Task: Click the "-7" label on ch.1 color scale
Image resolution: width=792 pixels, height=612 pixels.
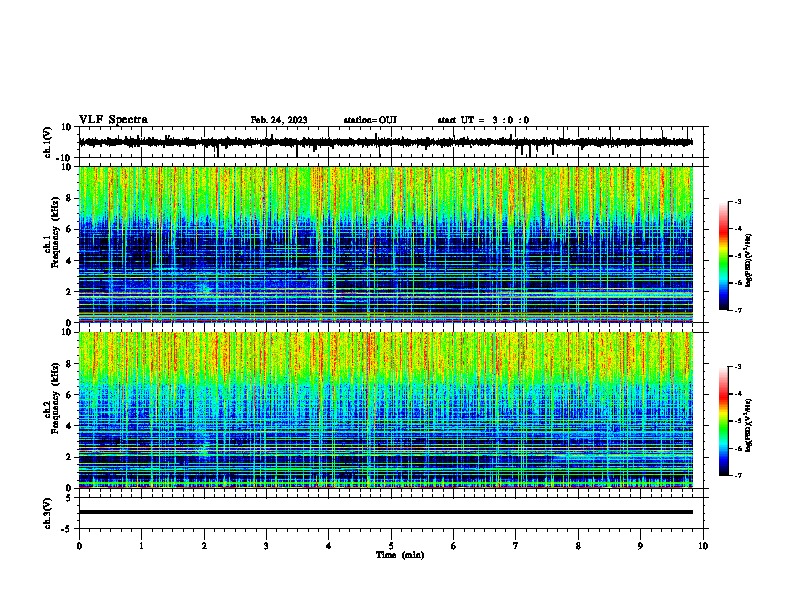Action: tap(737, 310)
